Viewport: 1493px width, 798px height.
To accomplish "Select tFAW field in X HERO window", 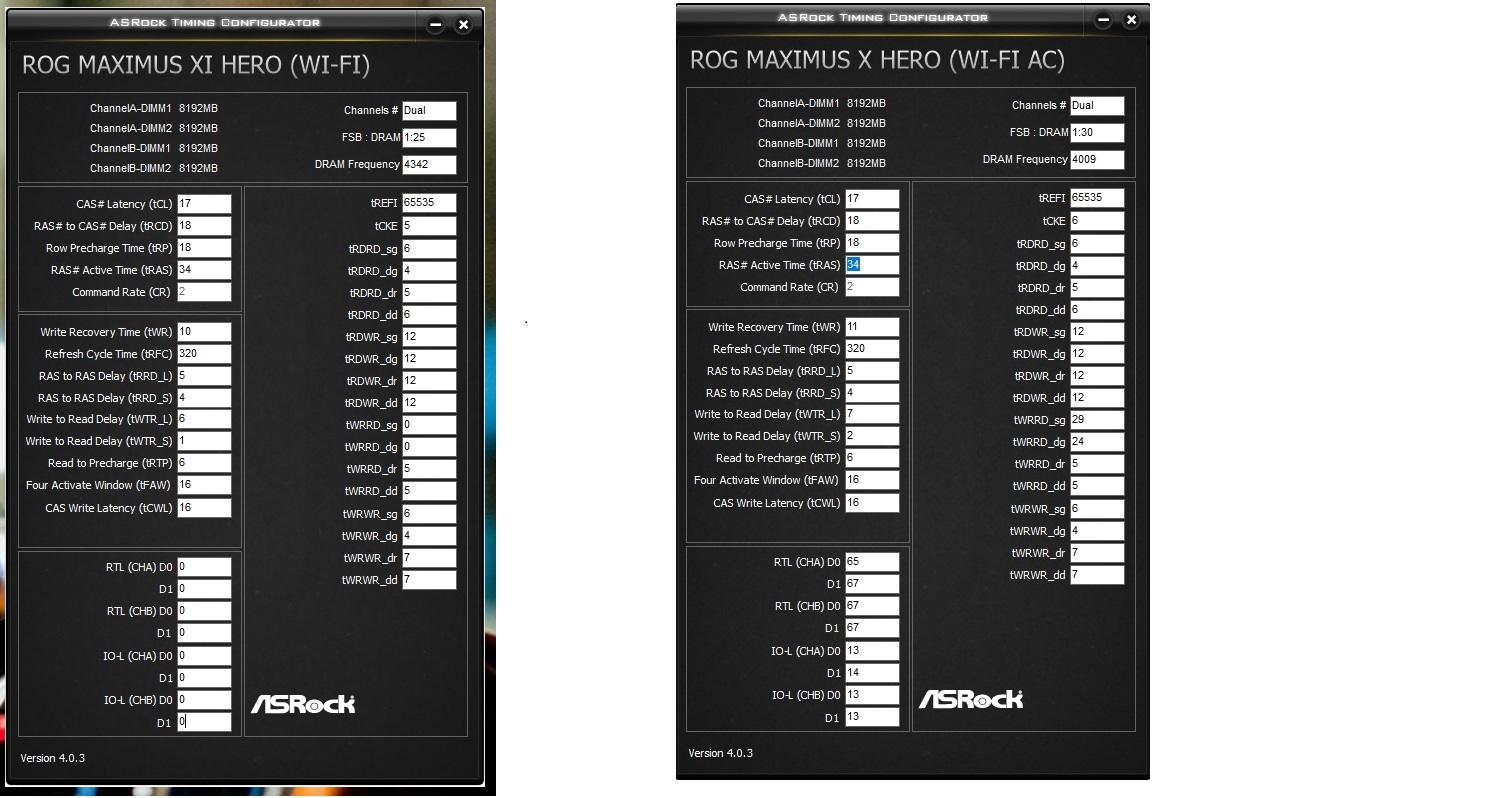I will (x=872, y=480).
